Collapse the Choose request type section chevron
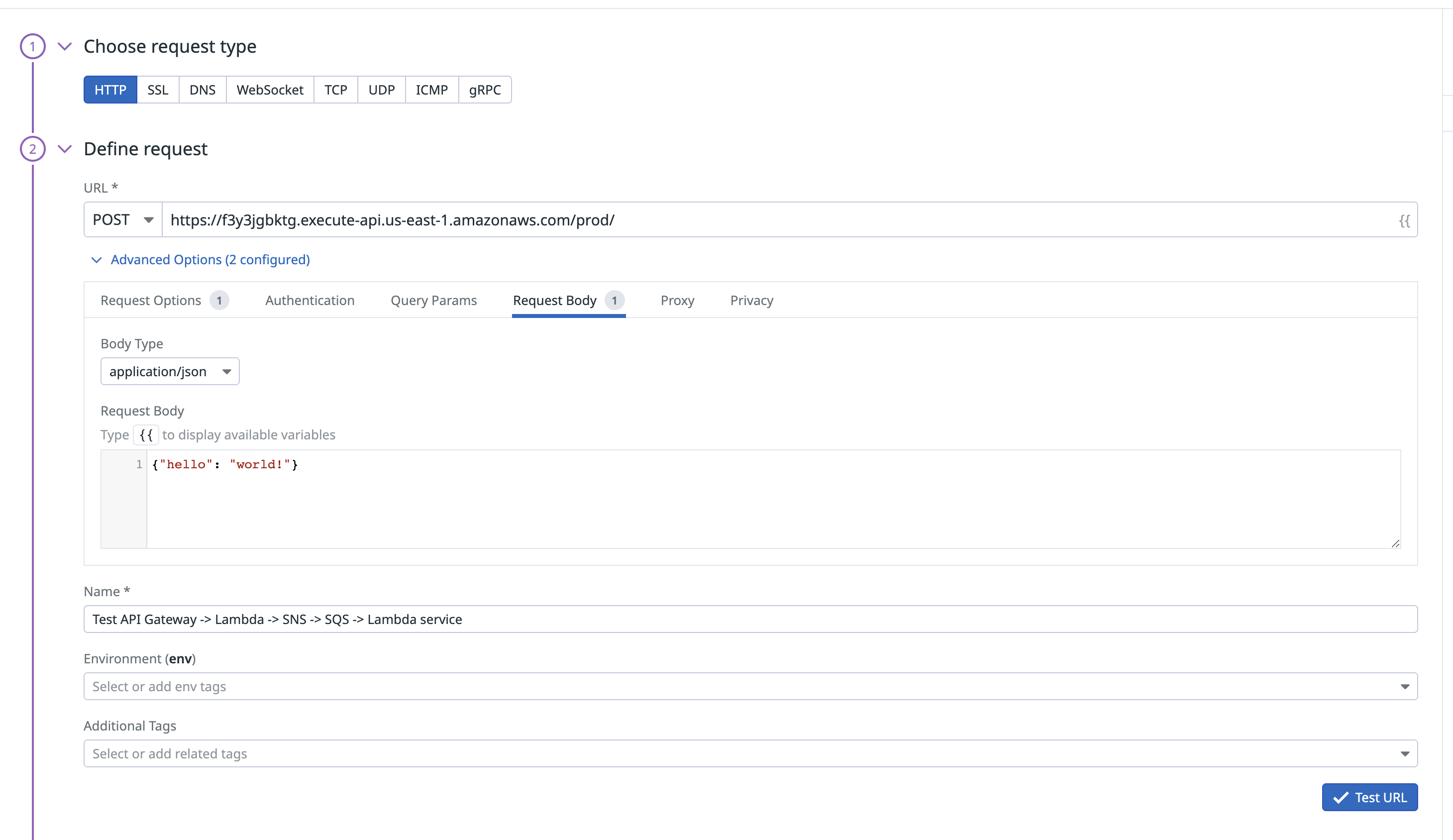This screenshot has height=840, width=1453. tap(65, 46)
